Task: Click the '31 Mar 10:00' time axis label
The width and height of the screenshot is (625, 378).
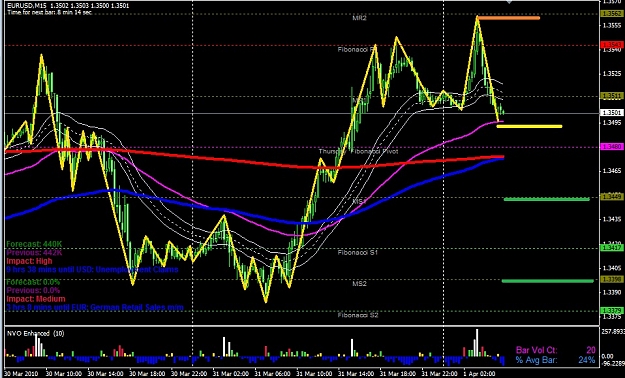Action: tap(313, 374)
